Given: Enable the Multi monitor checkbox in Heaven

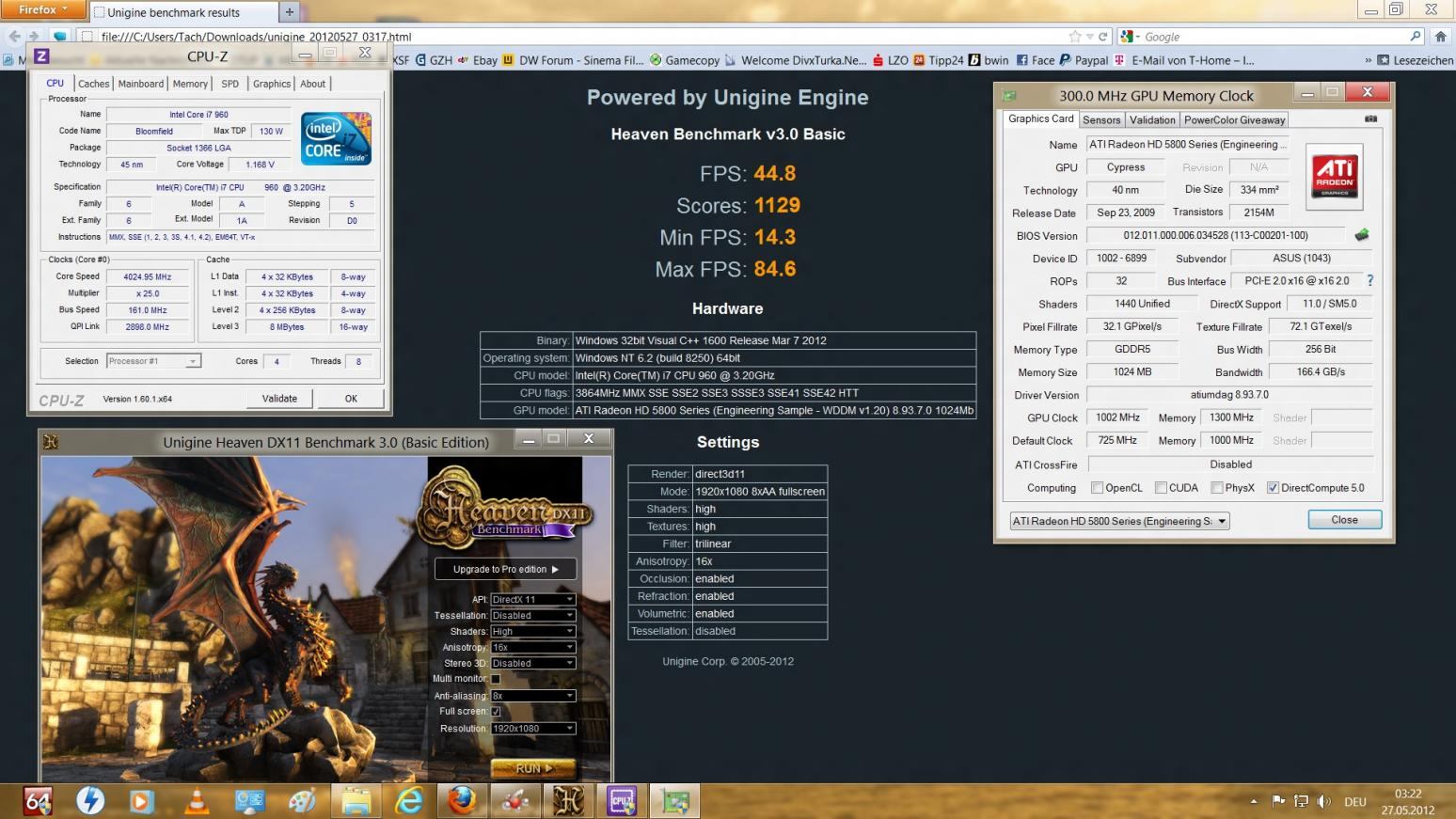Looking at the screenshot, I should [496, 679].
